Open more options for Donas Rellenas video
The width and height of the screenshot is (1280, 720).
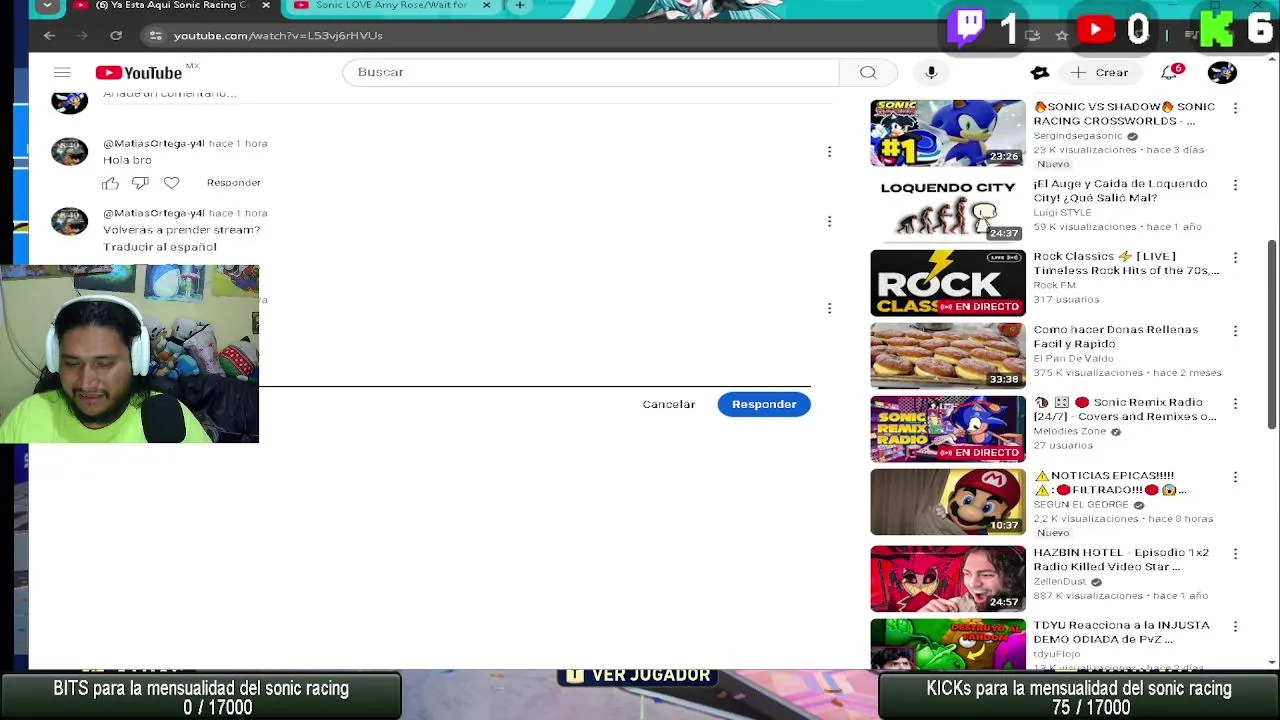click(x=1235, y=331)
